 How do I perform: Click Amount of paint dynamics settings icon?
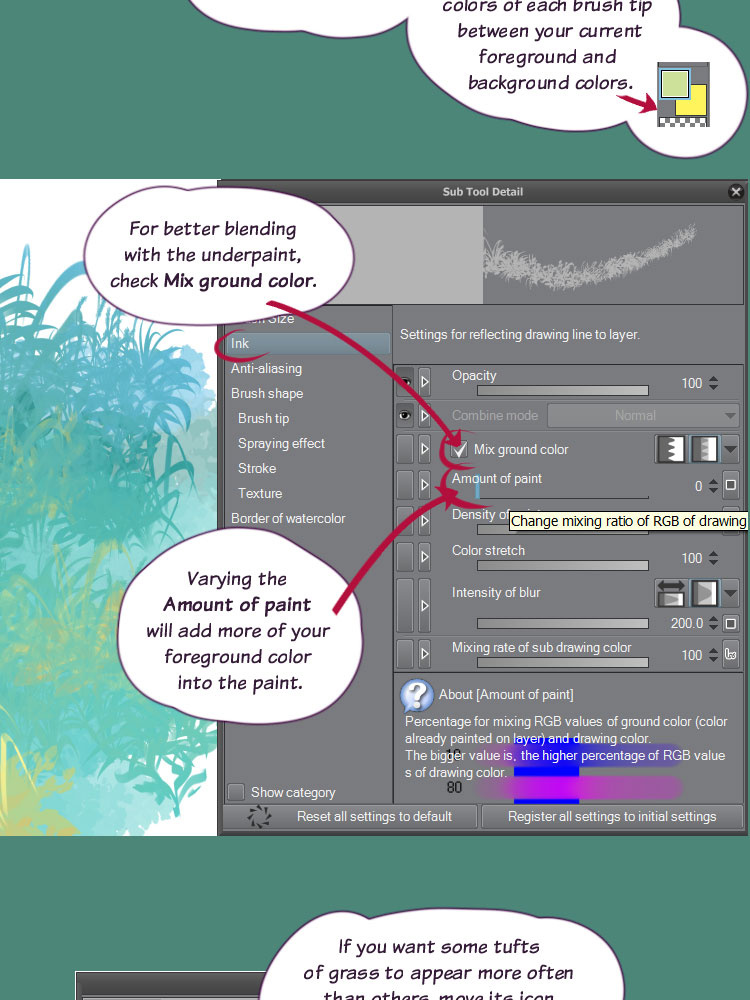[x=731, y=486]
